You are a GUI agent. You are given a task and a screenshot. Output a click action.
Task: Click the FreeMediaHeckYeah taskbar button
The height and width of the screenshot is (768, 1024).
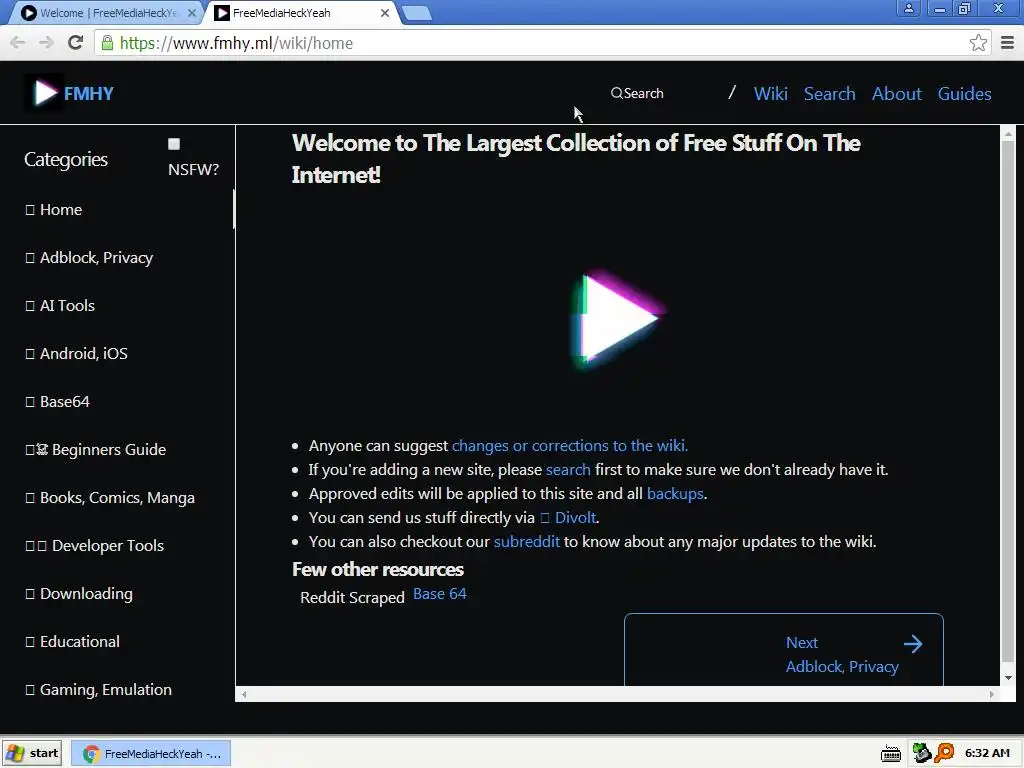pyautogui.click(x=150, y=754)
